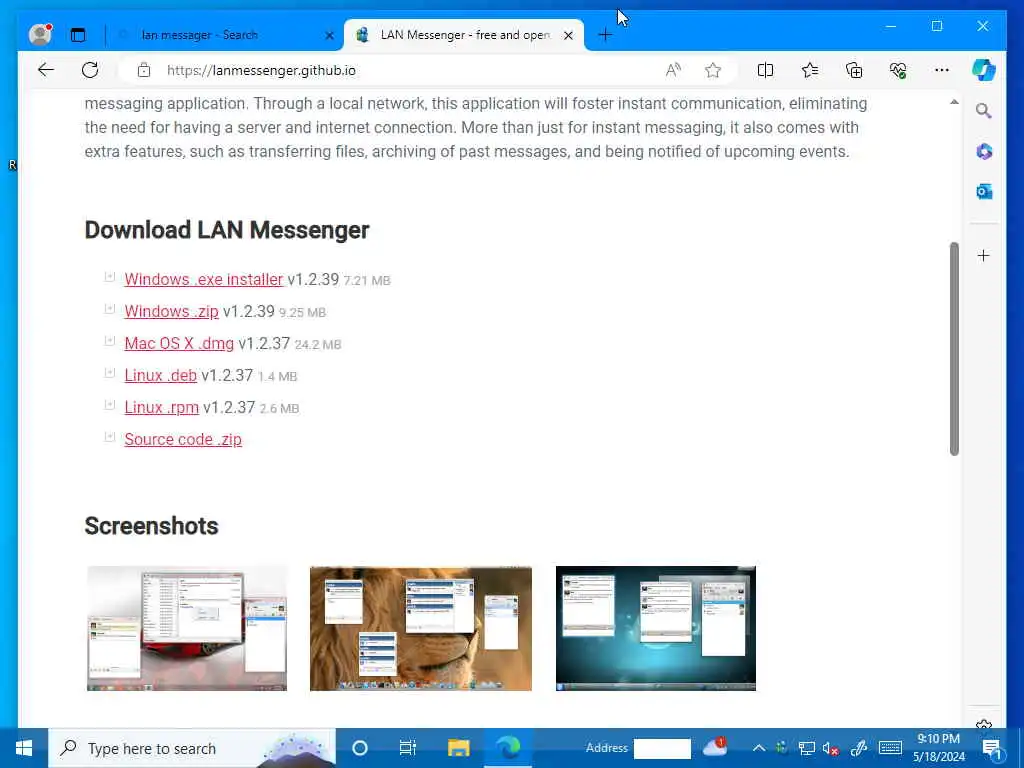Go back with the browser back arrow
Screen dimensions: 1024x768
tap(46, 70)
